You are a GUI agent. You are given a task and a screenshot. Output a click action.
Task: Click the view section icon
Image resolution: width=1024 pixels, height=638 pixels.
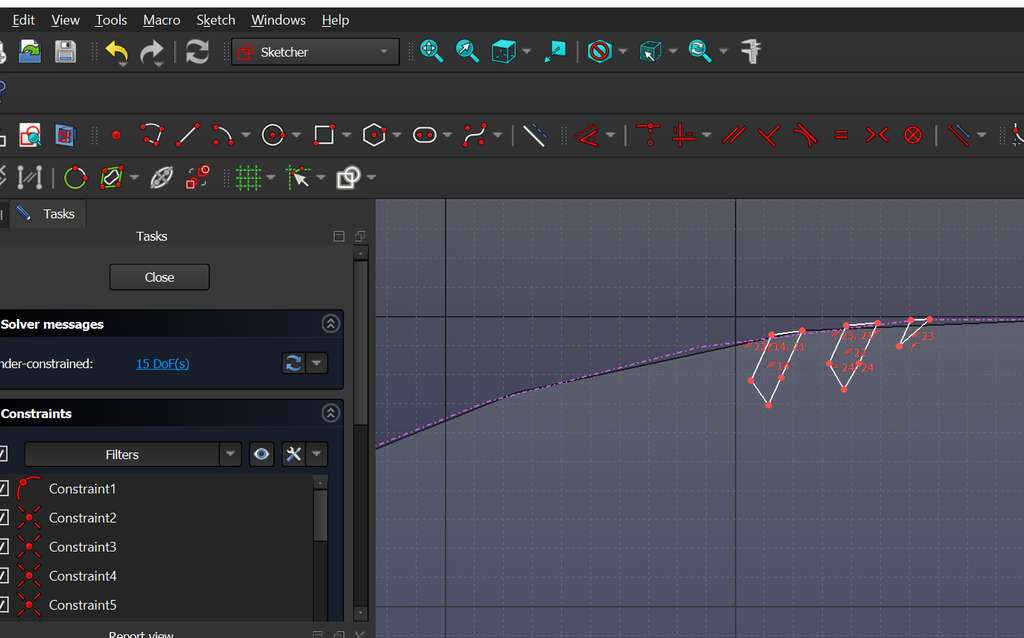tap(65, 135)
